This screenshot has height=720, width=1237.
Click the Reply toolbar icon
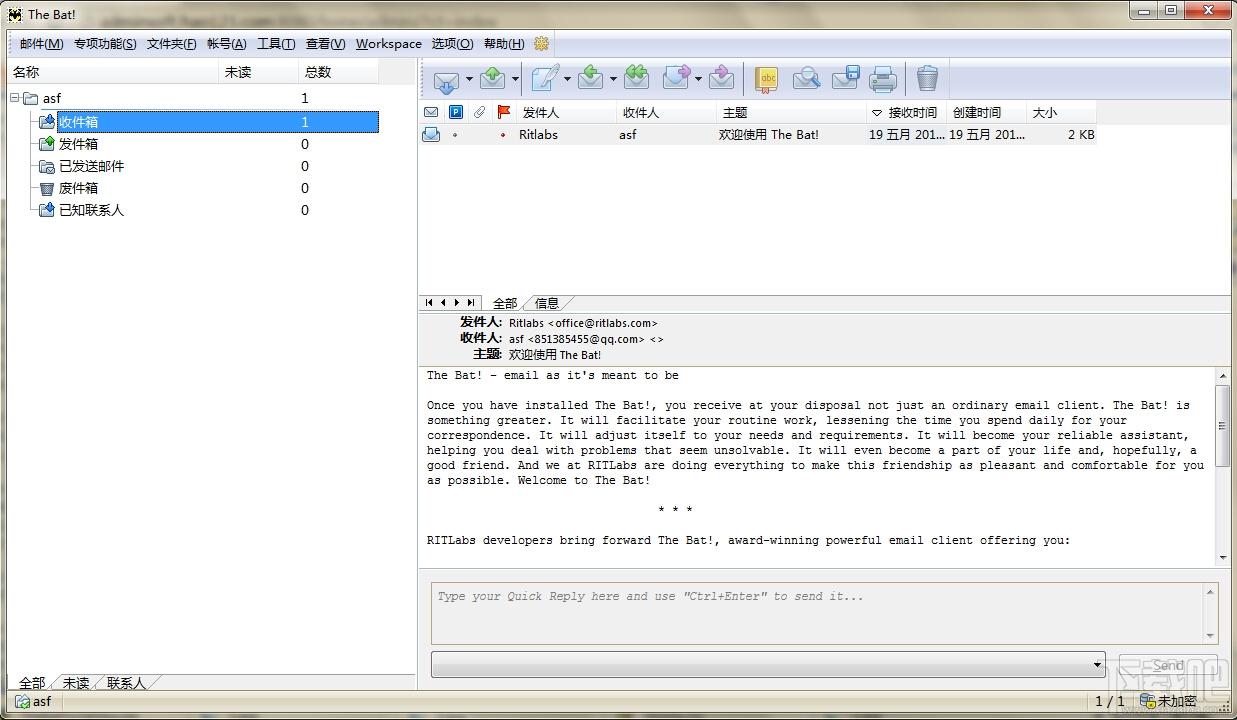(x=591, y=78)
